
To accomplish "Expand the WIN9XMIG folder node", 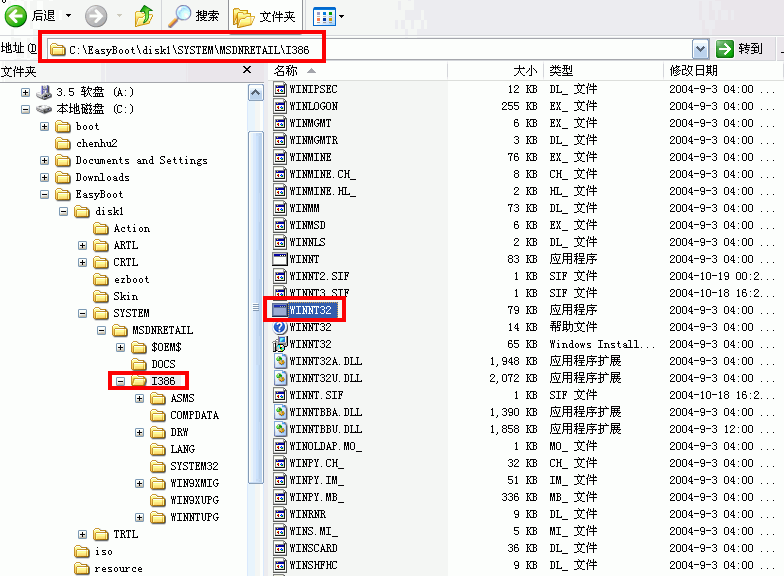I will coord(140,484).
